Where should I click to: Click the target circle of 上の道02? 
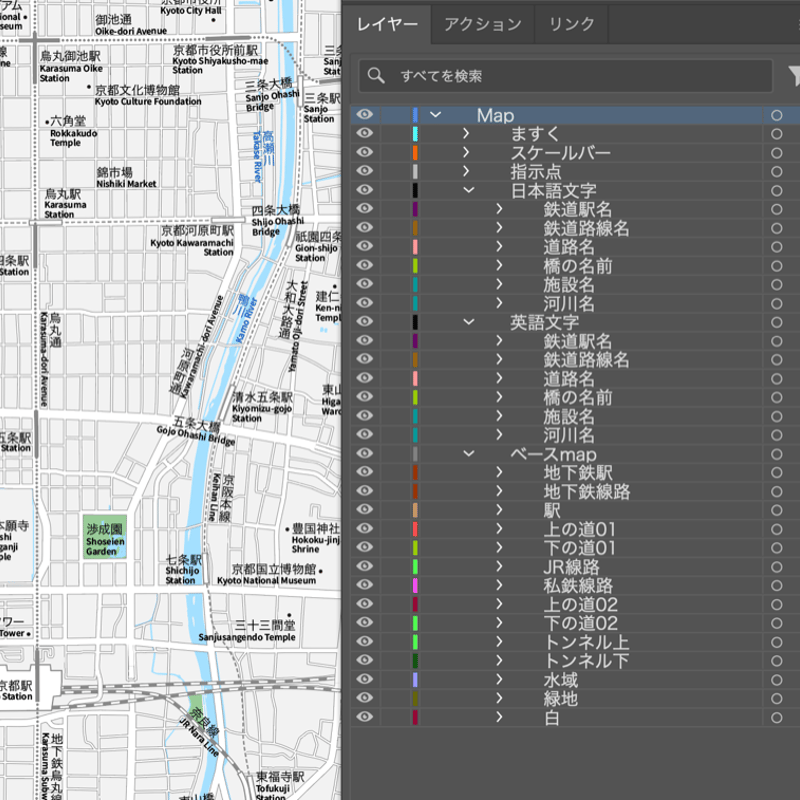776,605
